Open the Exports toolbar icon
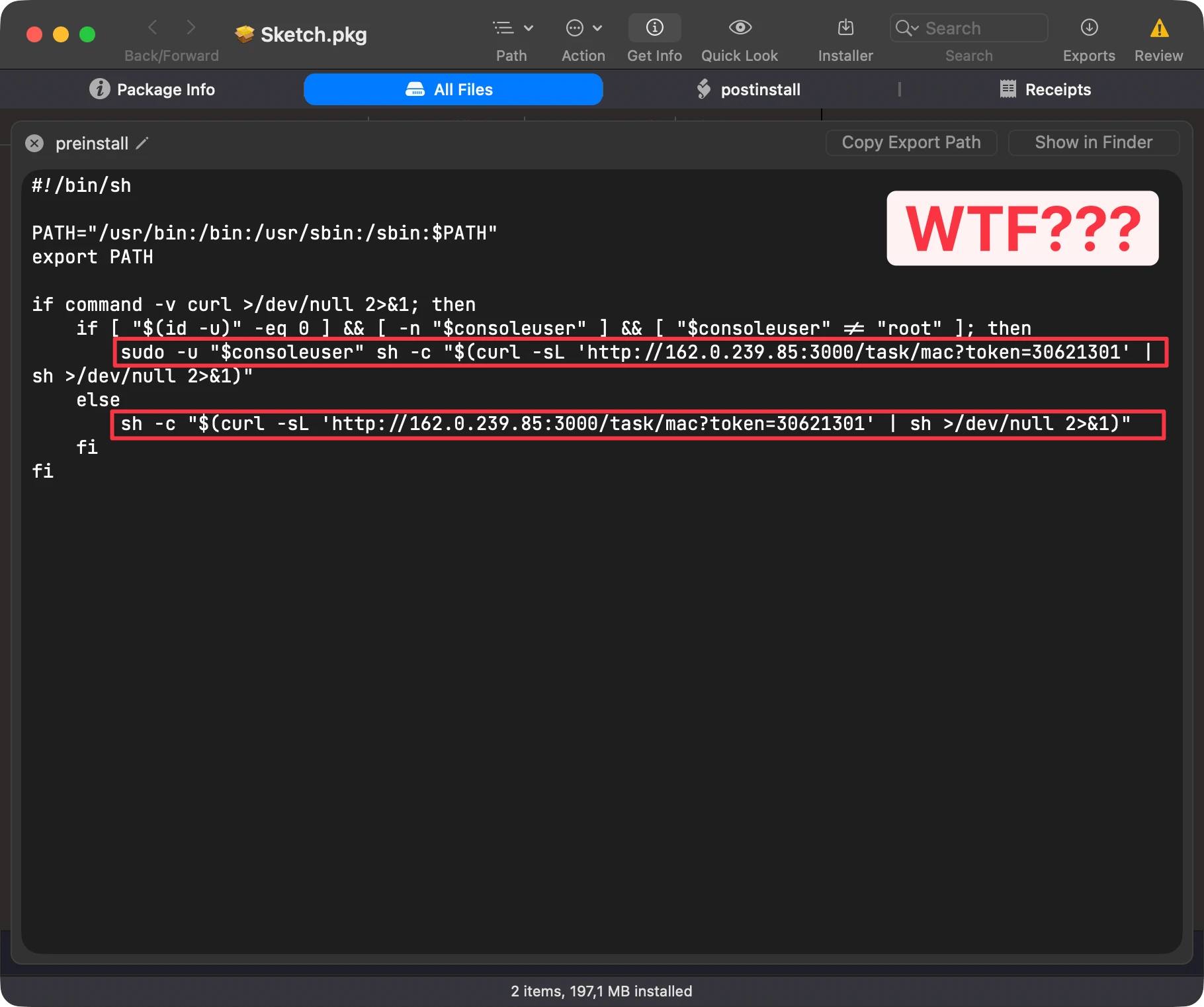1204x1007 pixels. pos(1089,27)
